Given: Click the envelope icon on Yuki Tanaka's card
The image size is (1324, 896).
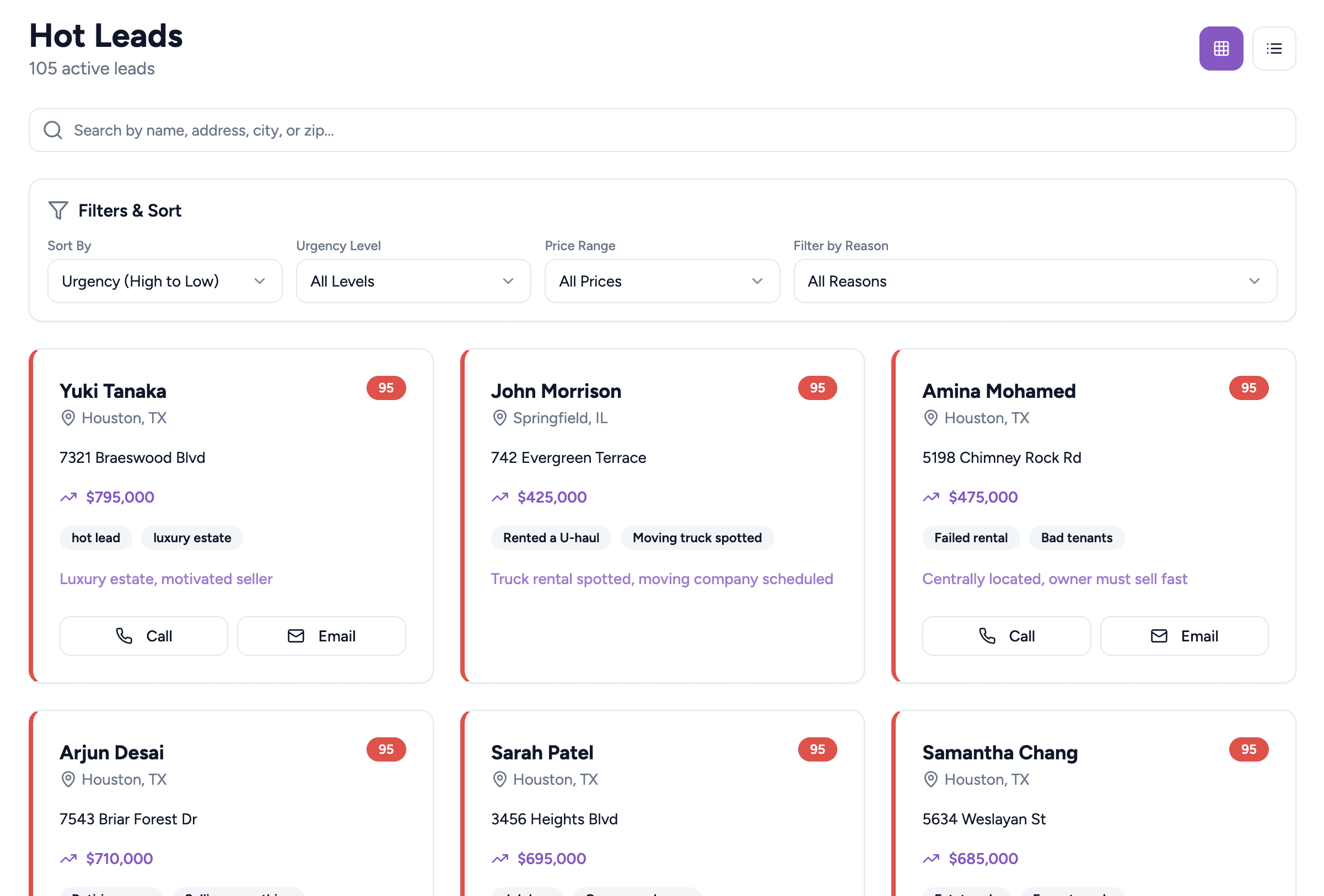Looking at the screenshot, I should (x=295, y=636).
